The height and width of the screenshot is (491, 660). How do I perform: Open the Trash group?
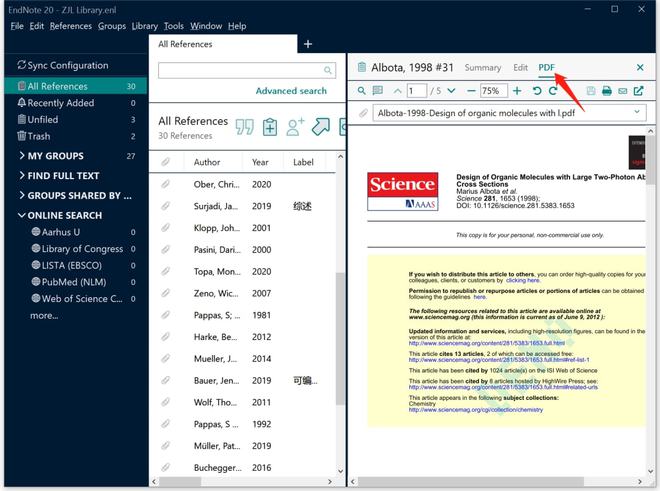coord(76,136)
